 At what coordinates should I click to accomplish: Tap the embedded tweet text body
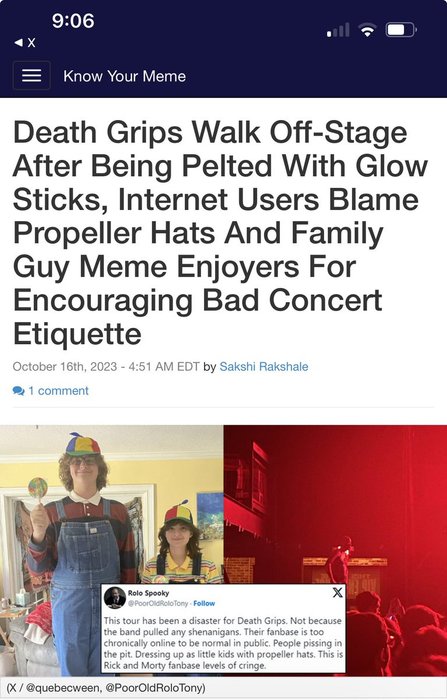[223, 643]
